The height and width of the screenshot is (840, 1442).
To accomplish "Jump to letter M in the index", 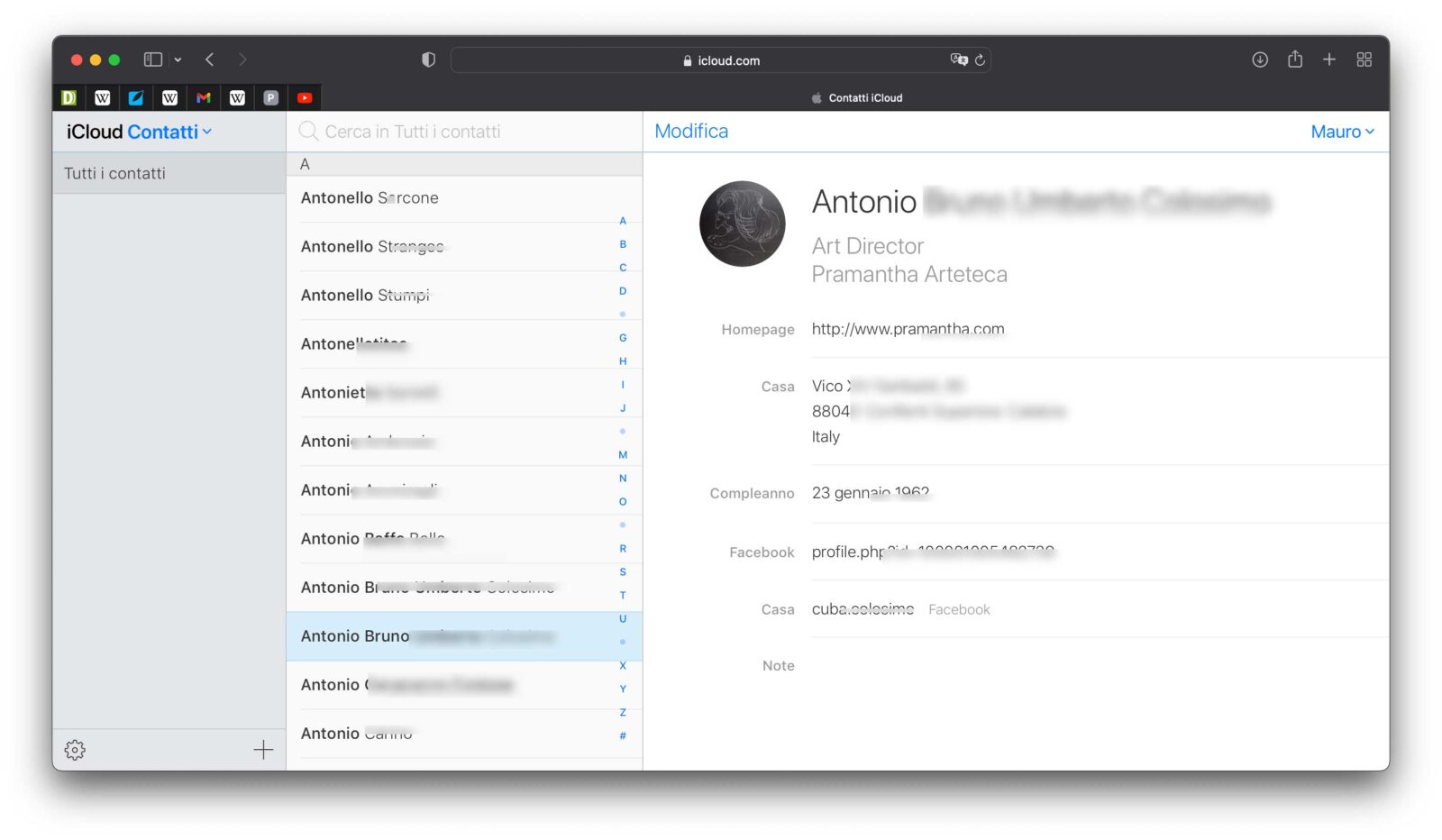I will [623, 455].
